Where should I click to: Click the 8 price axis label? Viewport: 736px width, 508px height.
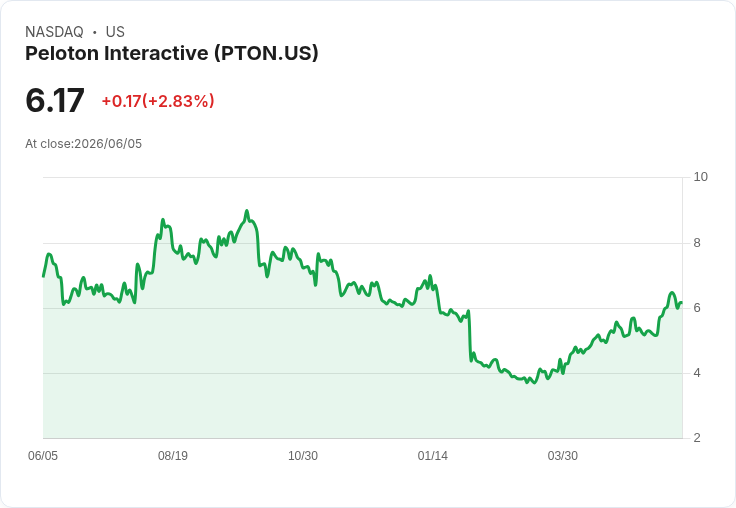pyautogui.click(x=697, y=243)
